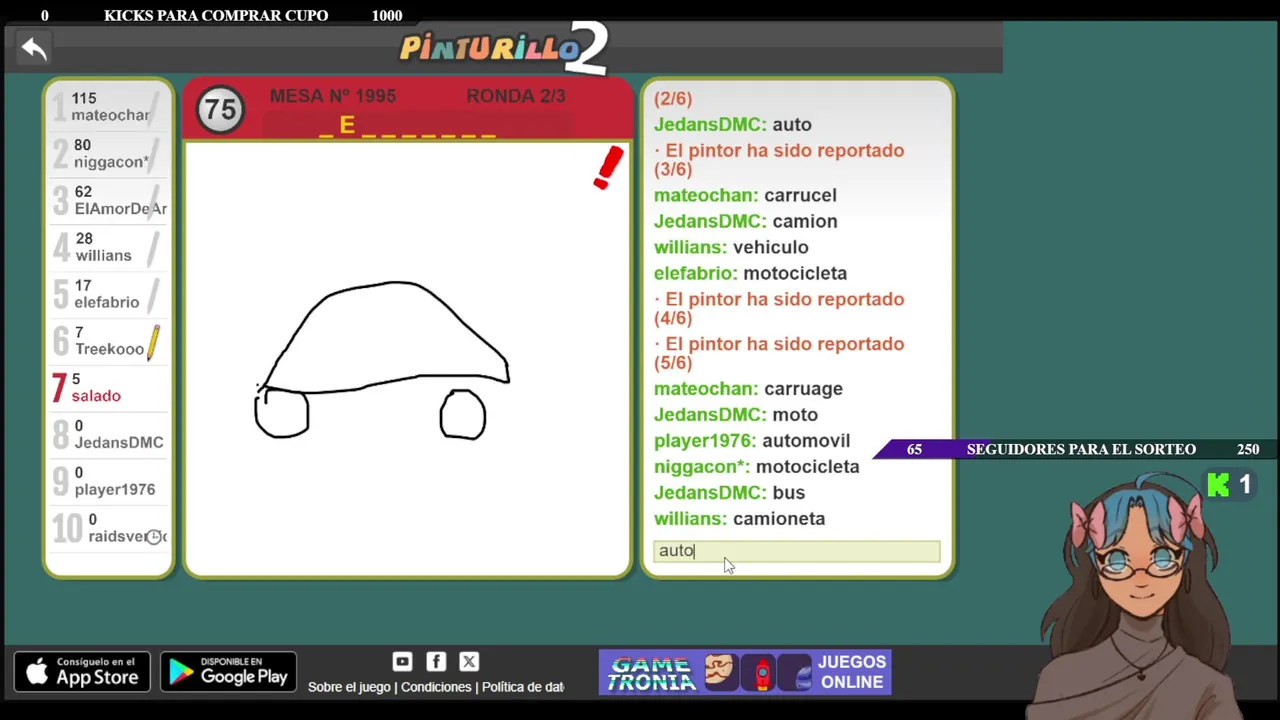Click the drawn car on the canvas

pos(382,360)
